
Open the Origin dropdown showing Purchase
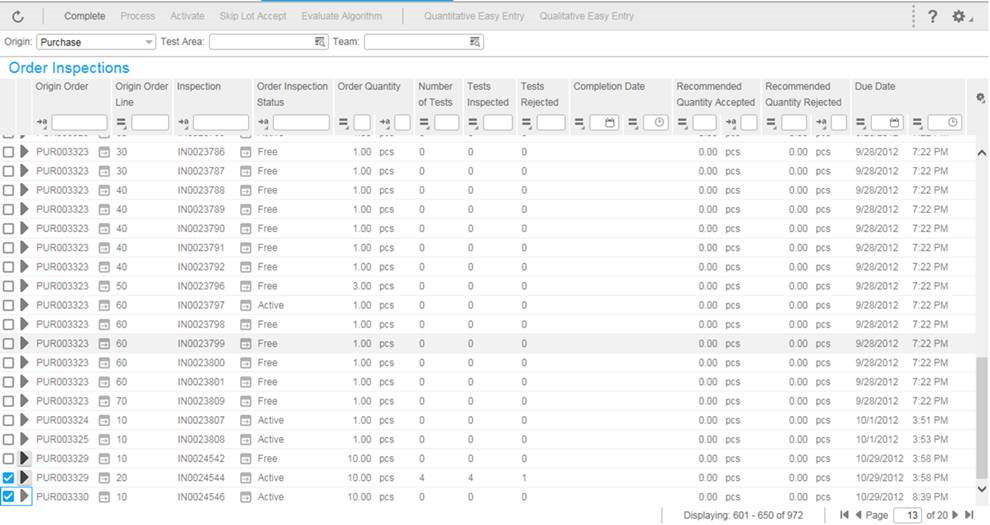pos(149,42)
